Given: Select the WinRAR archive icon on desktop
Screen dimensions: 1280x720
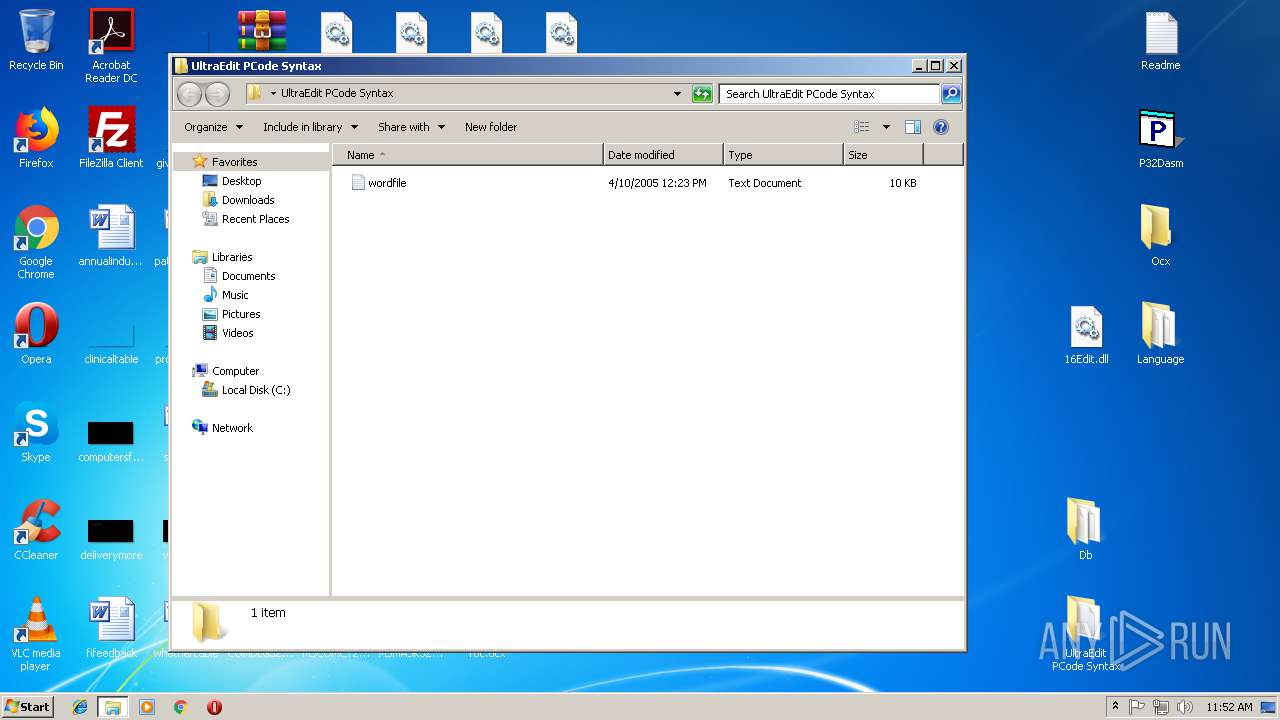Looking at the screenshot, I should pos(262,30).
